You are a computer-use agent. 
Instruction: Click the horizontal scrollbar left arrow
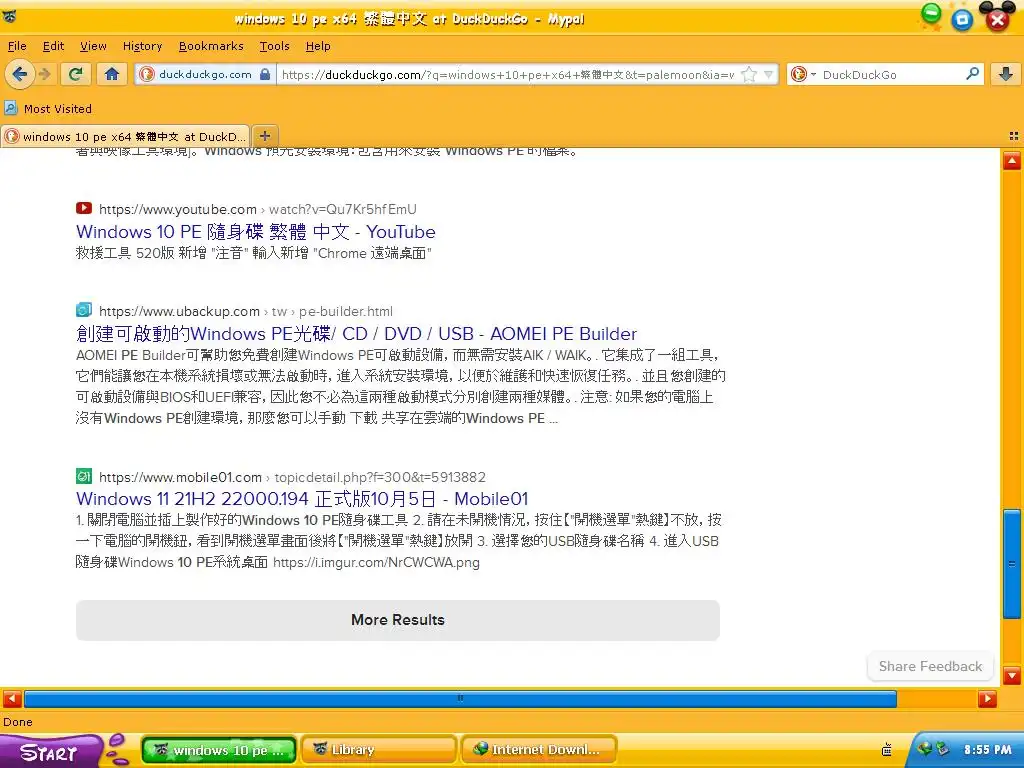pos(12,699)
